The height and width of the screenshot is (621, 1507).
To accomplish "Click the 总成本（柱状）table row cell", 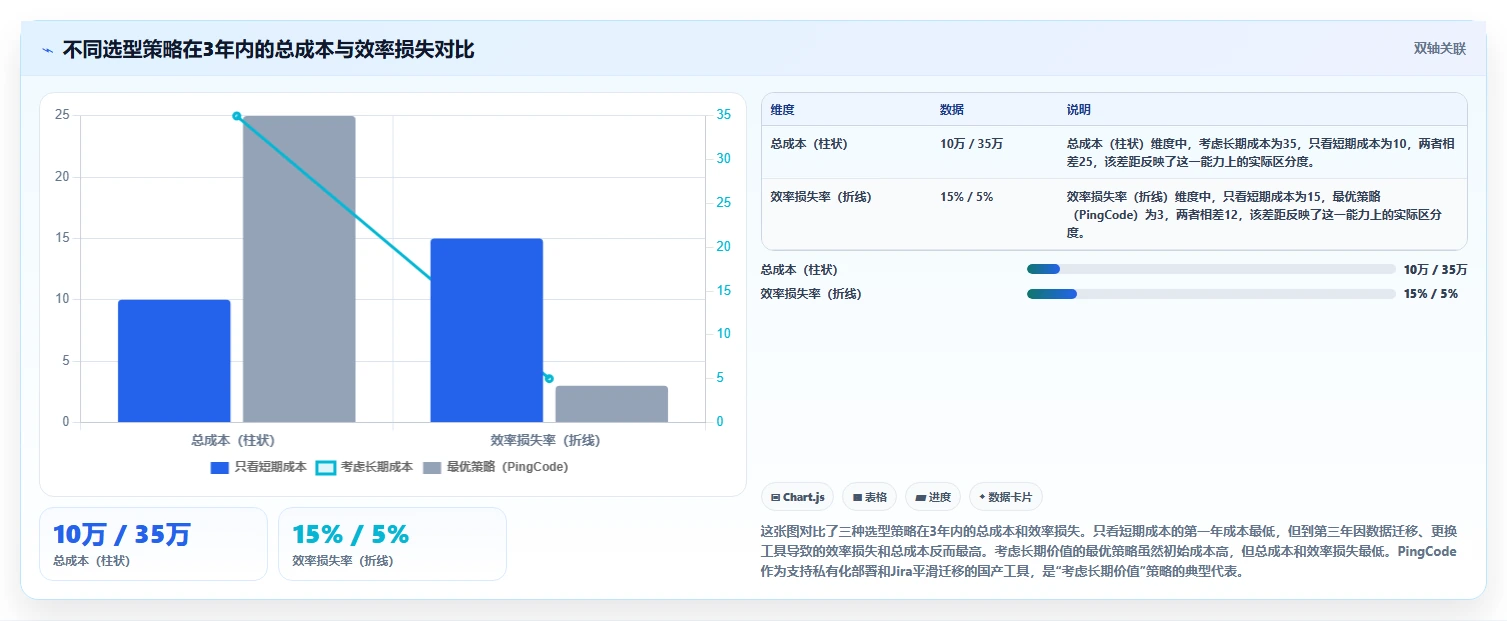I will click(808, 144).
